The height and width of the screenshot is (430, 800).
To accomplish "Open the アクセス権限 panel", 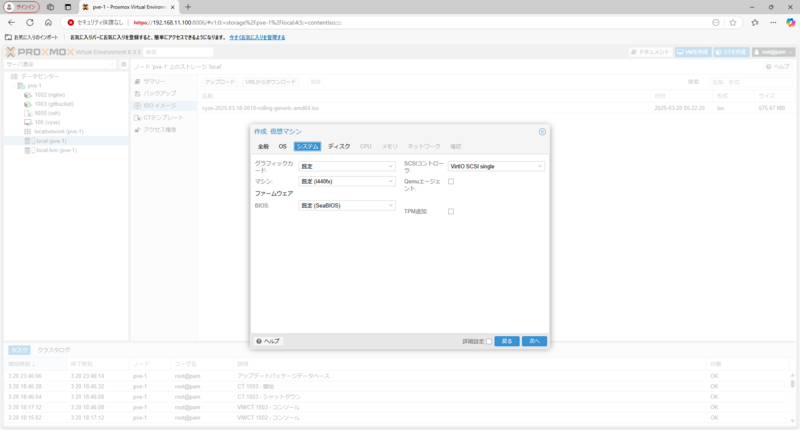I will pos(159,130).
